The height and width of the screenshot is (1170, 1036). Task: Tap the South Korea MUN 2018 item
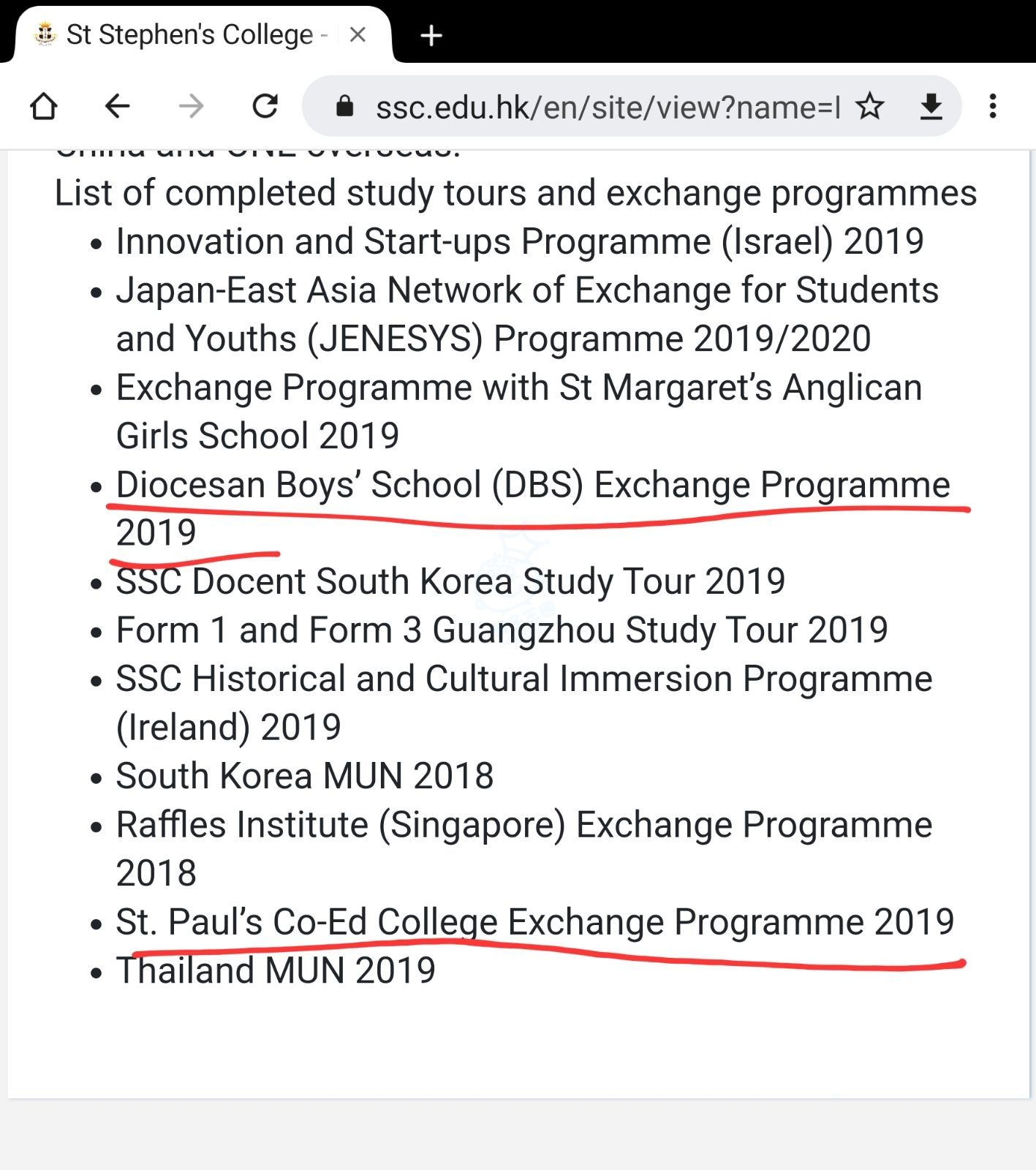point(304,776)
